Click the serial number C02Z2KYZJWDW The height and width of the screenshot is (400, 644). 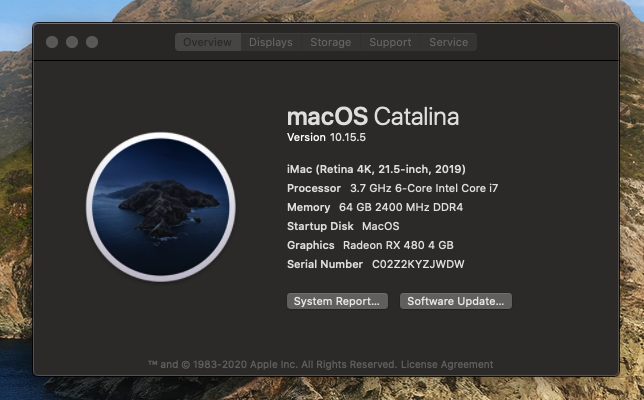pos(418,264)
